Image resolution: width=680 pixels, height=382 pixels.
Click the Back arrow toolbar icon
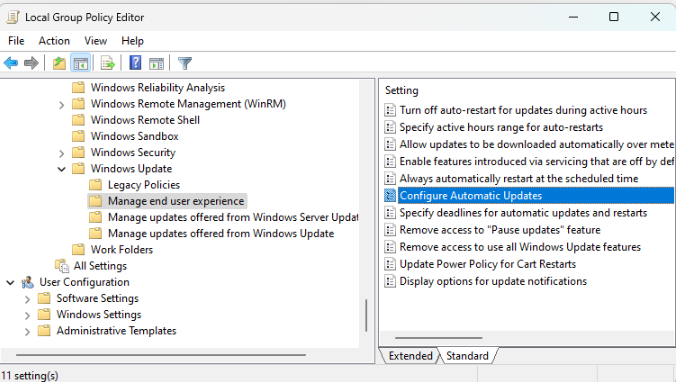point(11,63)
